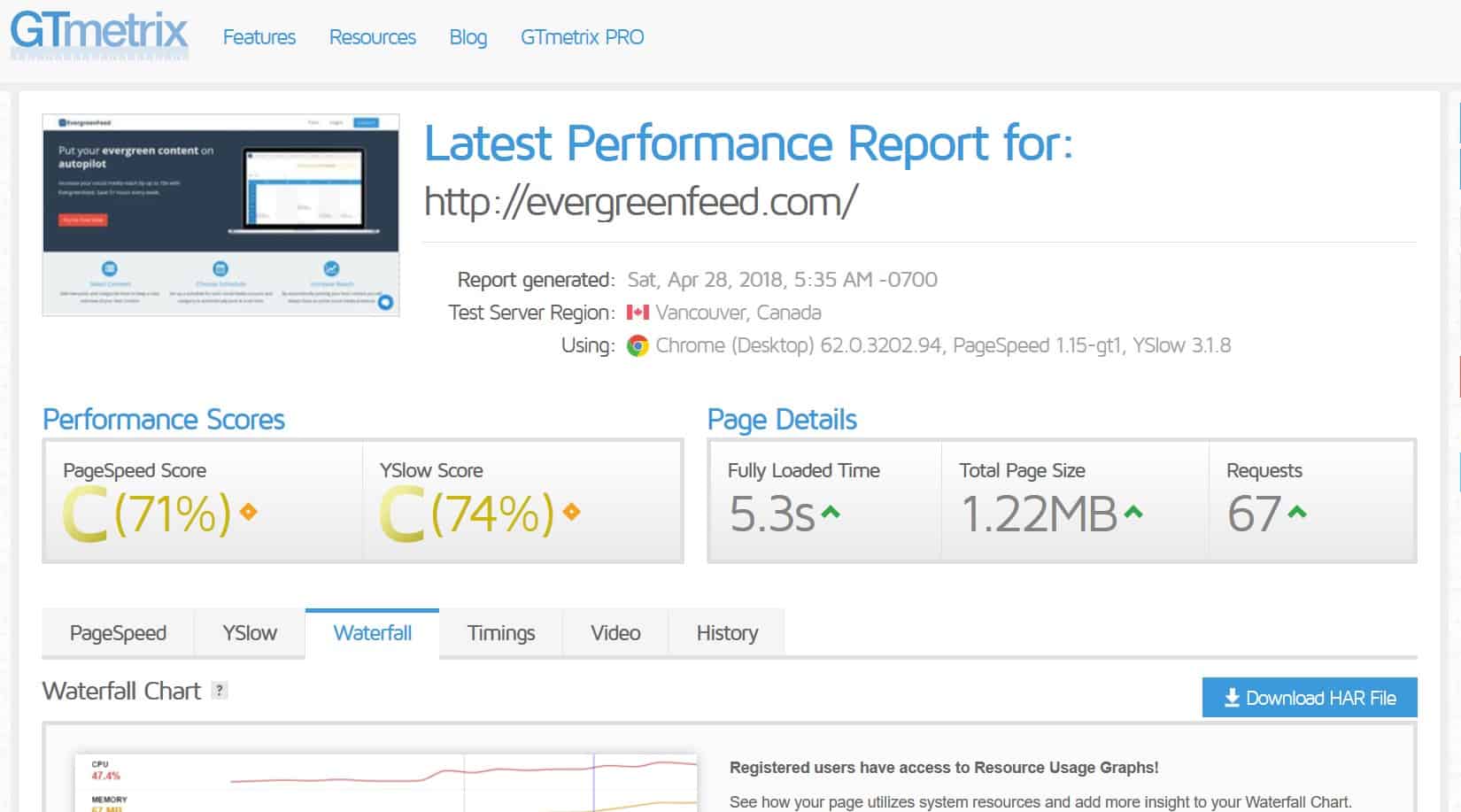This screenshot has width=1461, height=812.
Task: Open the Resources menu link
Action: (373, 37)
